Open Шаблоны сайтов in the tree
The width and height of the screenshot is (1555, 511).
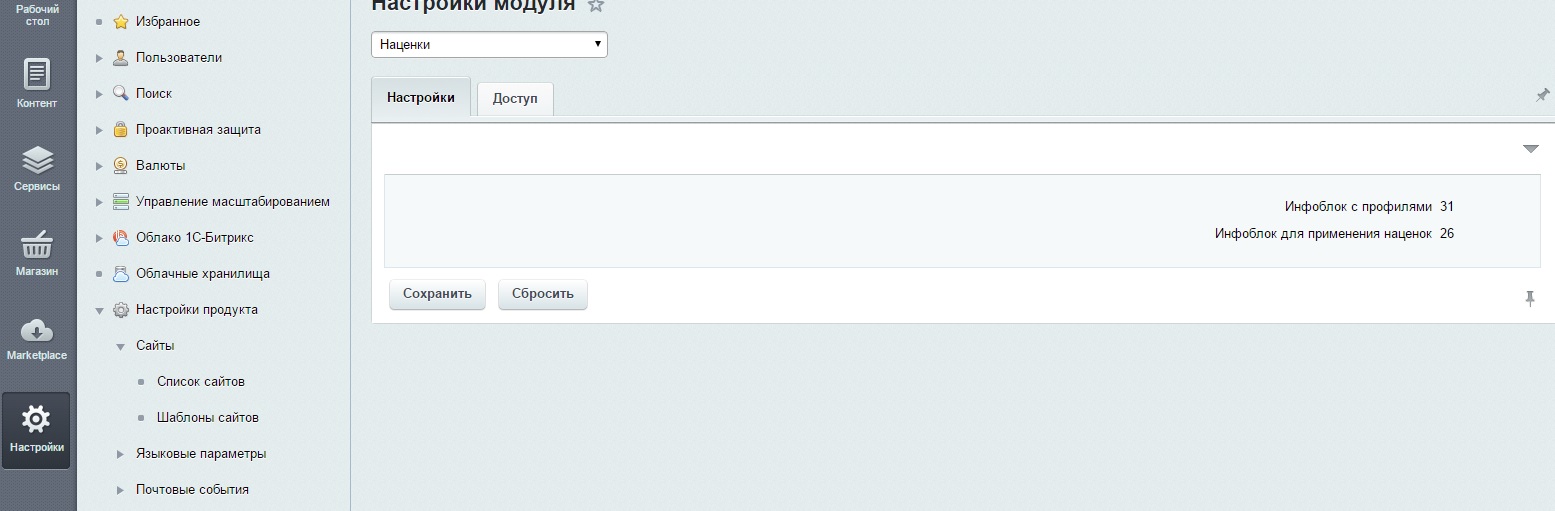coord(207,418)
